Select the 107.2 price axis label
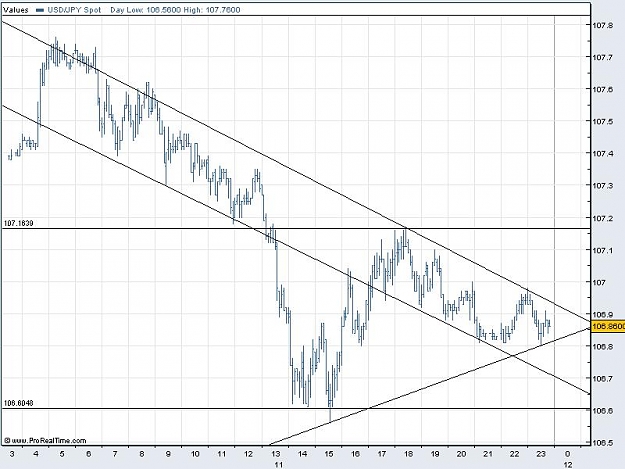Screen dimensions: 625x469 click(602, 218)
